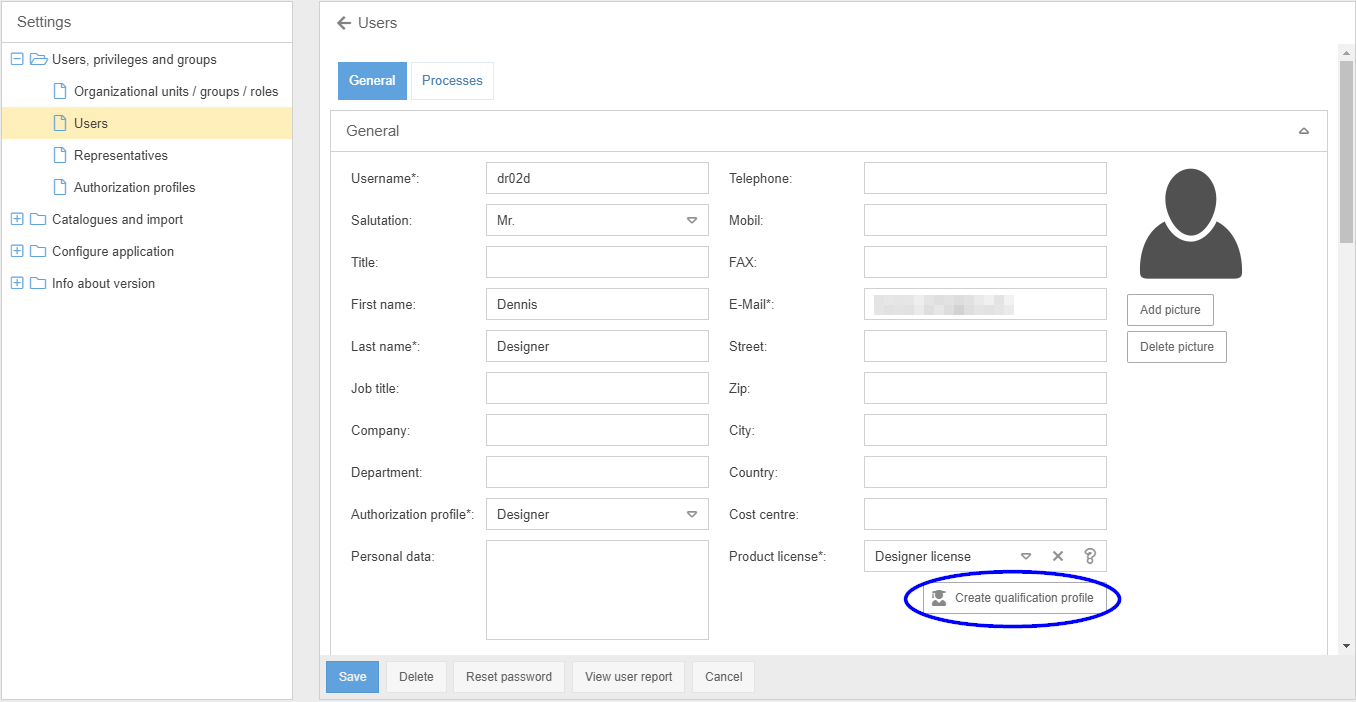Switch to the Processes tab
The image size is (1356, 702).
452,81
